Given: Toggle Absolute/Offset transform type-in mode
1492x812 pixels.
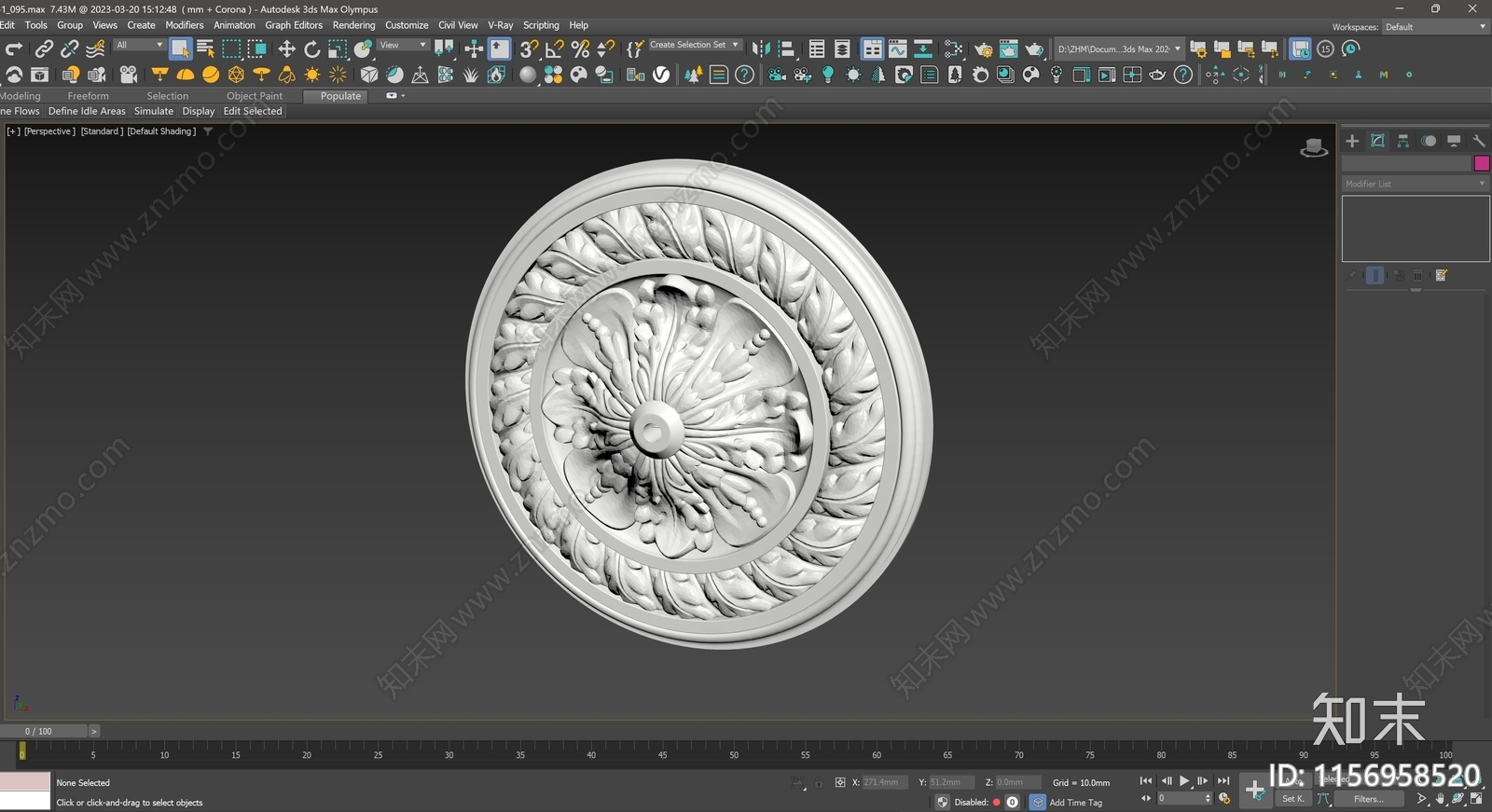Looking at the screenshot, I should tap(840, 782).
